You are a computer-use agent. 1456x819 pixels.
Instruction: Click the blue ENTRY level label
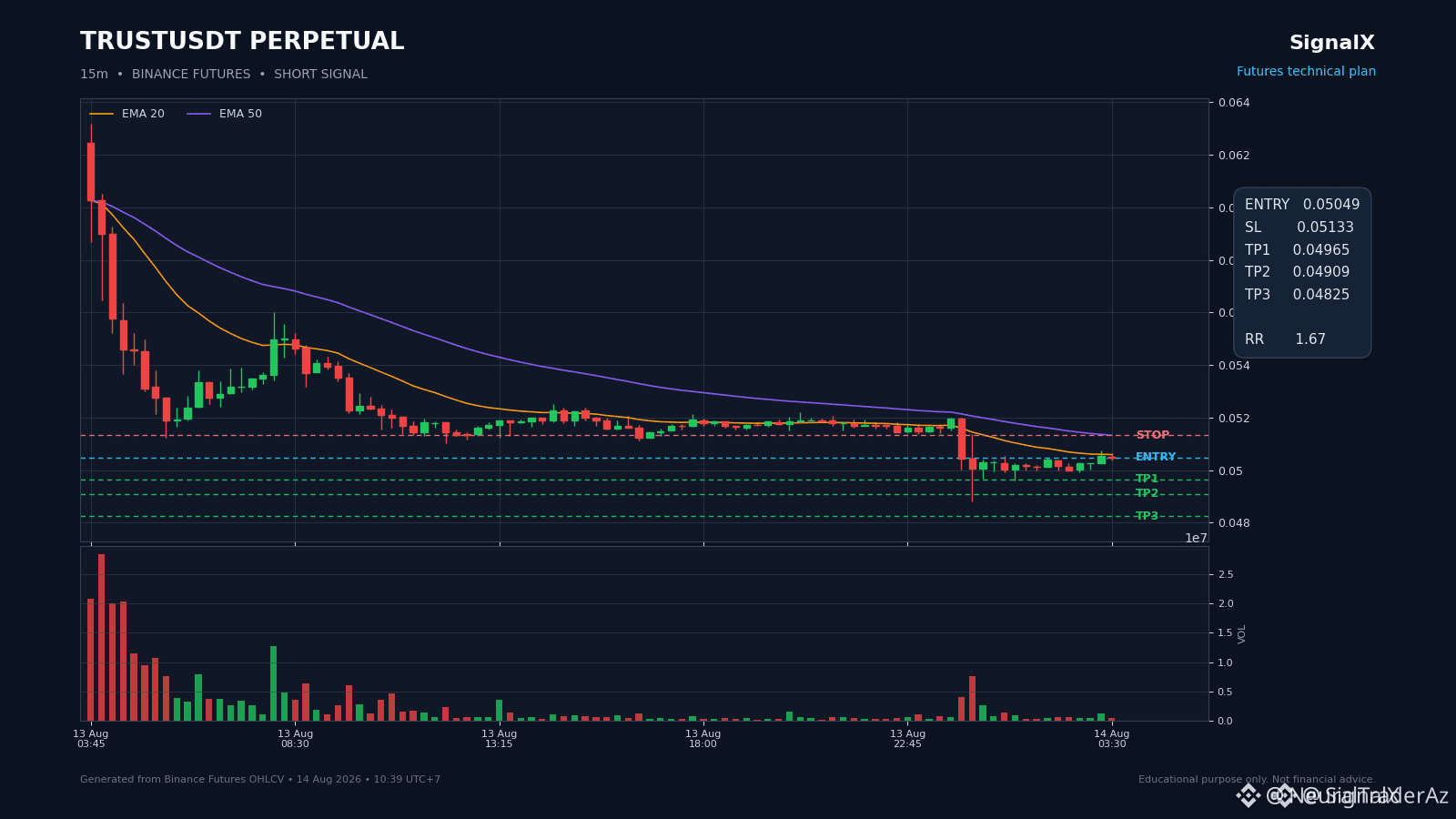click(x=1156, y=457)
